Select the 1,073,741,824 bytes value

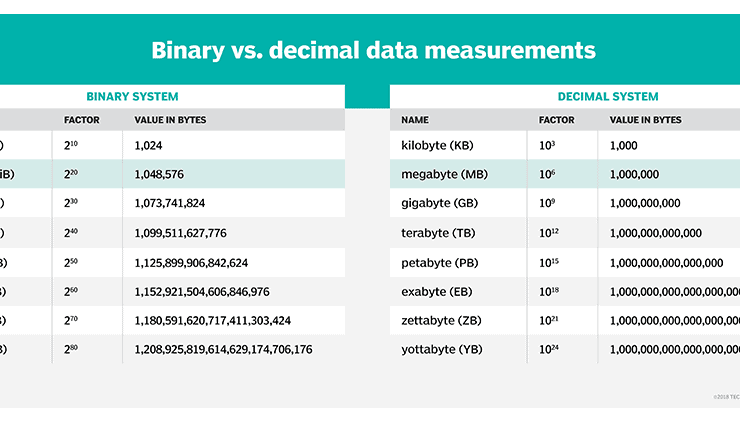click(x=170, y=203)
